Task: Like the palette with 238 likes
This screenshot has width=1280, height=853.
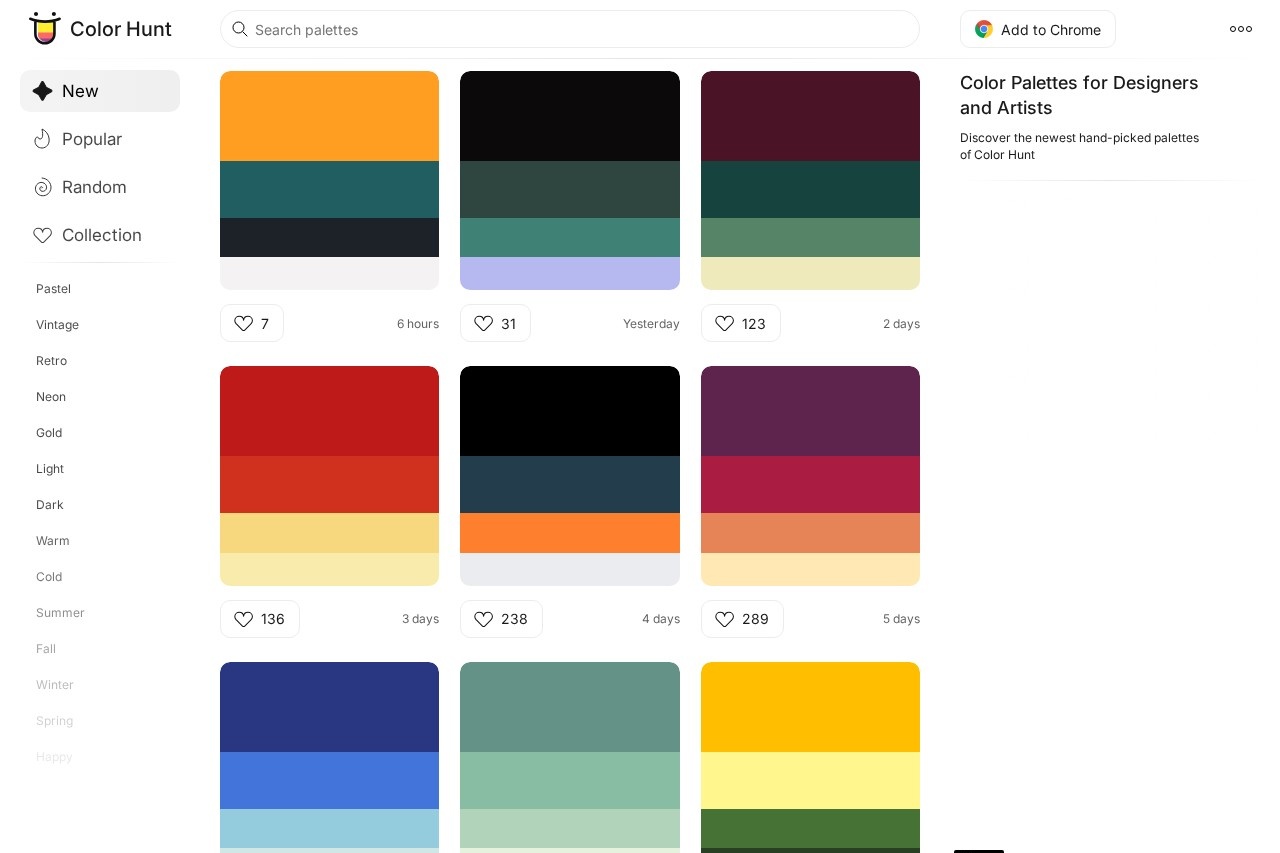Action: pyautogui.click(x=501, y=619)
